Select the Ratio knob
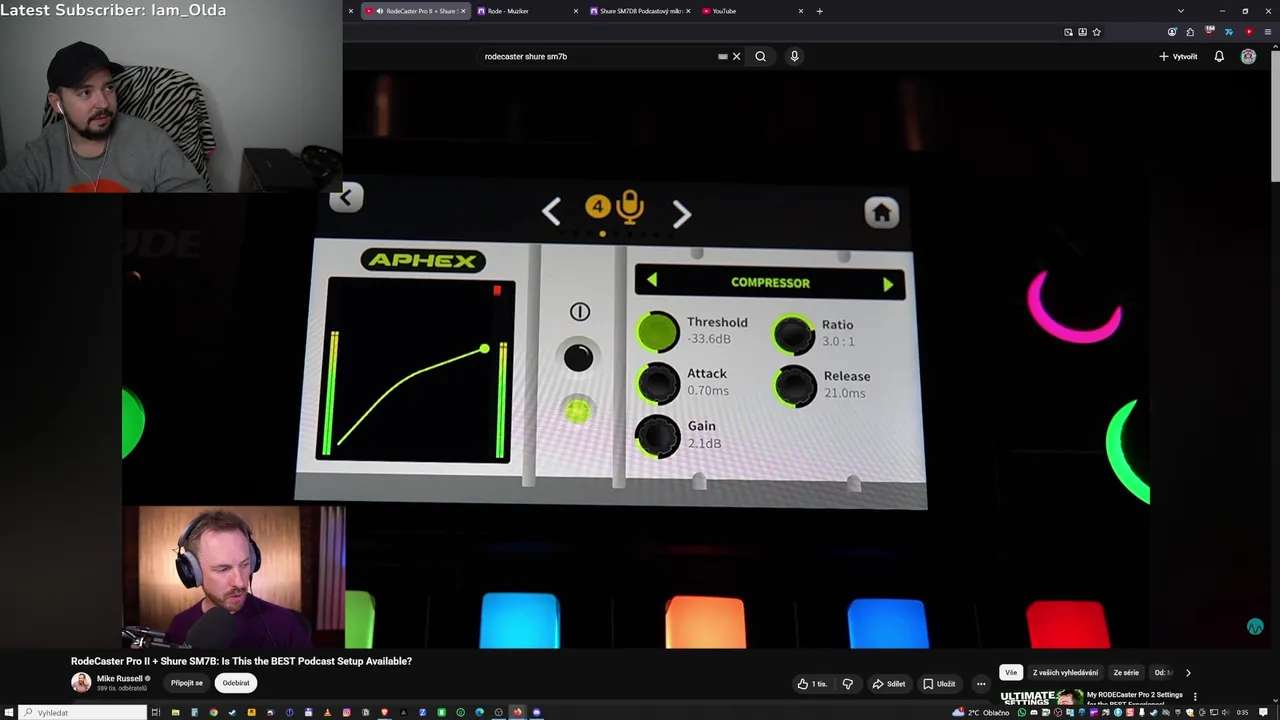1280x720 pixels. (794, 334)
